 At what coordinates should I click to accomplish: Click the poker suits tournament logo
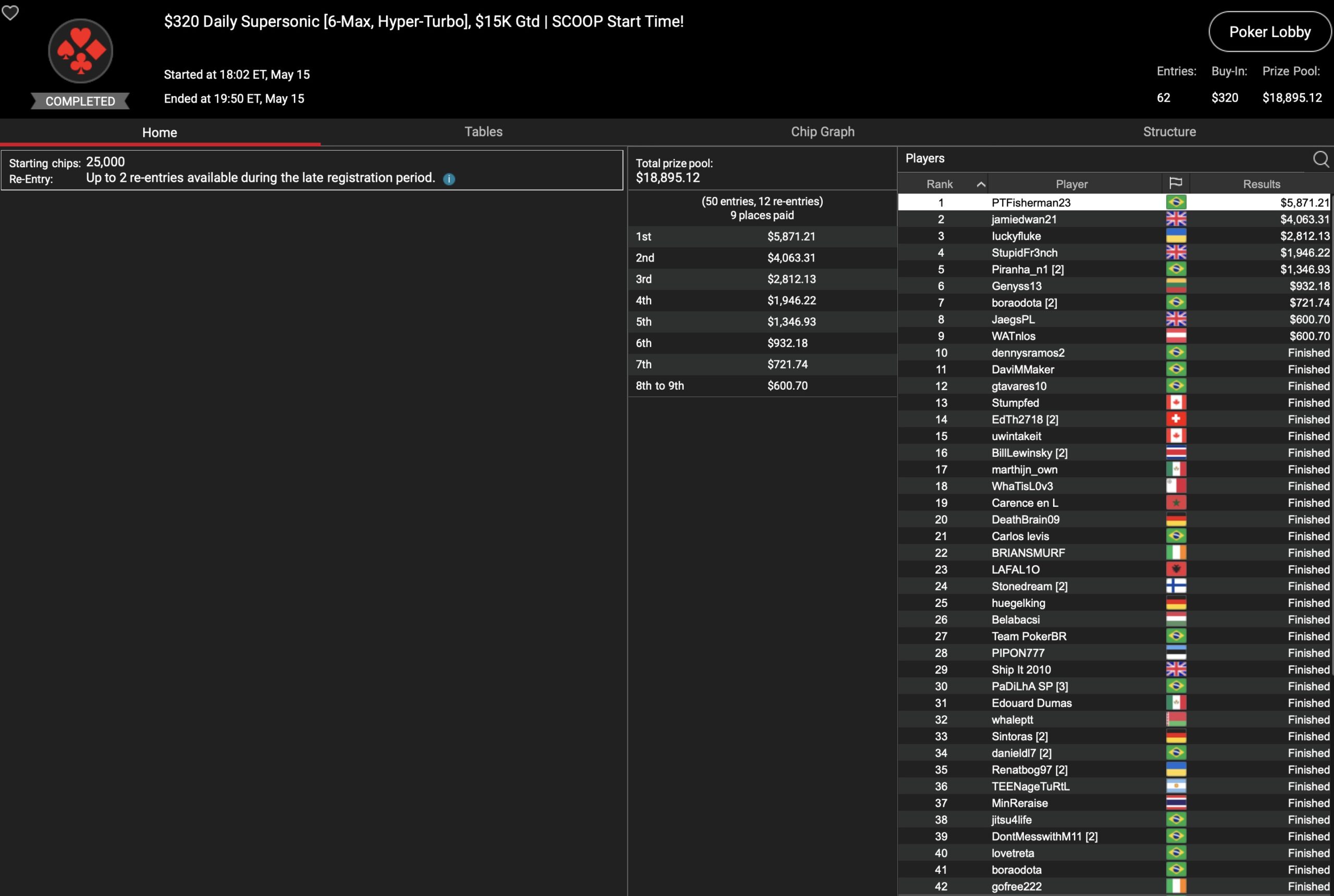[81, 51]
